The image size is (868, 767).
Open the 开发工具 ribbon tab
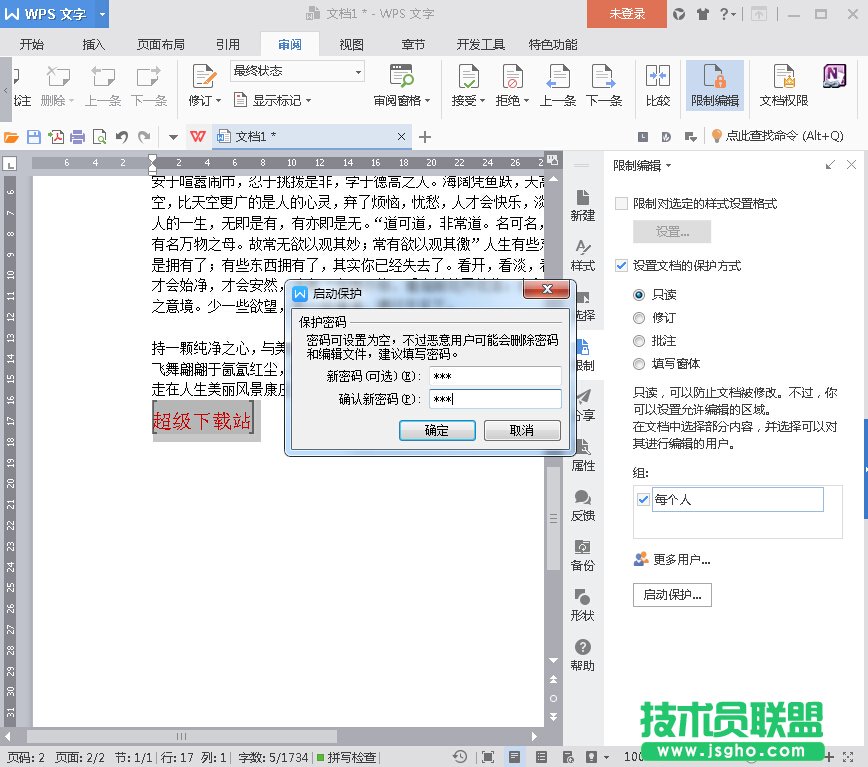coord(480,44)
